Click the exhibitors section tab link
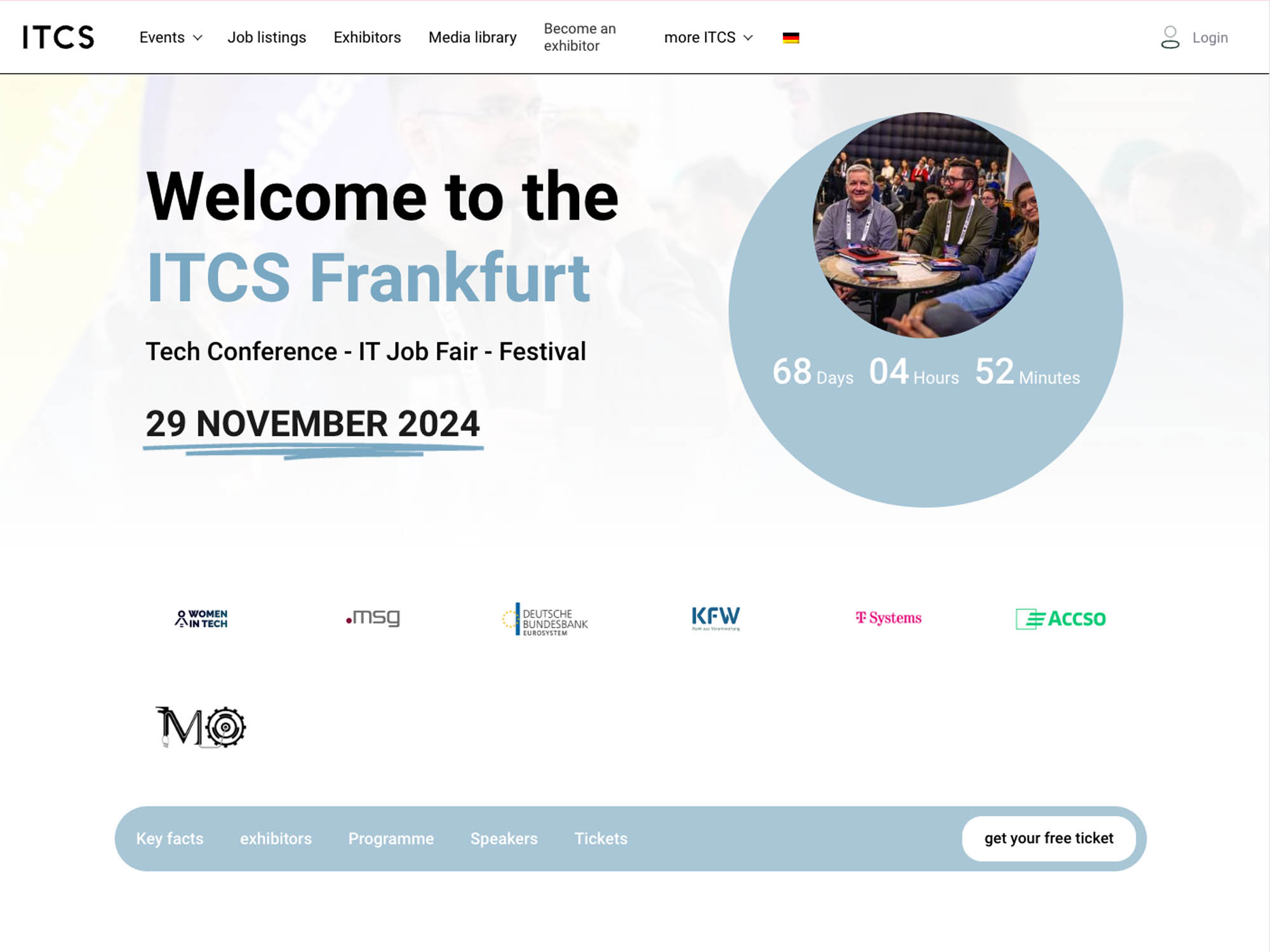This screenshot has width=1270, height=952. pyautogui.click(x=276, y=838)
